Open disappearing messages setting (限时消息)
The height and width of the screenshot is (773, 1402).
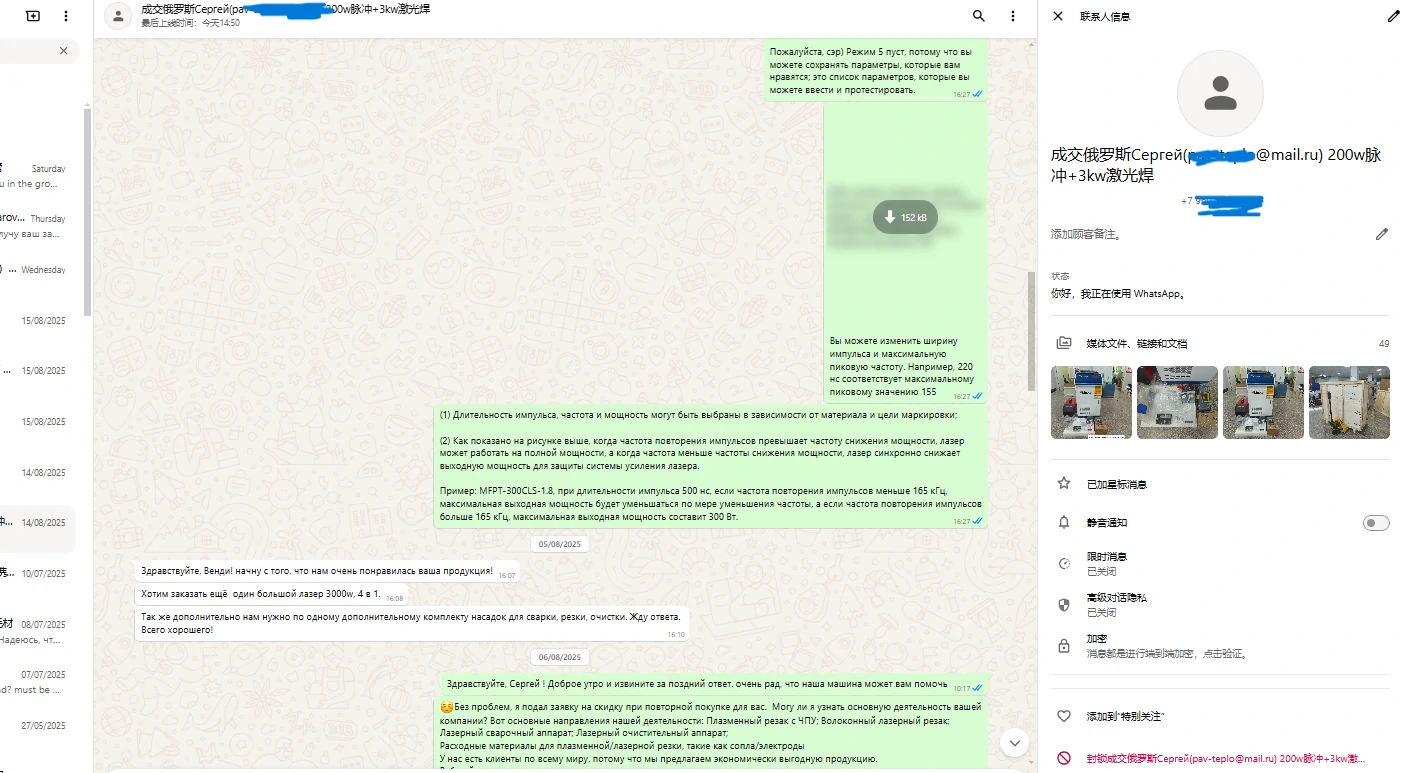(x=1107, y=563)
